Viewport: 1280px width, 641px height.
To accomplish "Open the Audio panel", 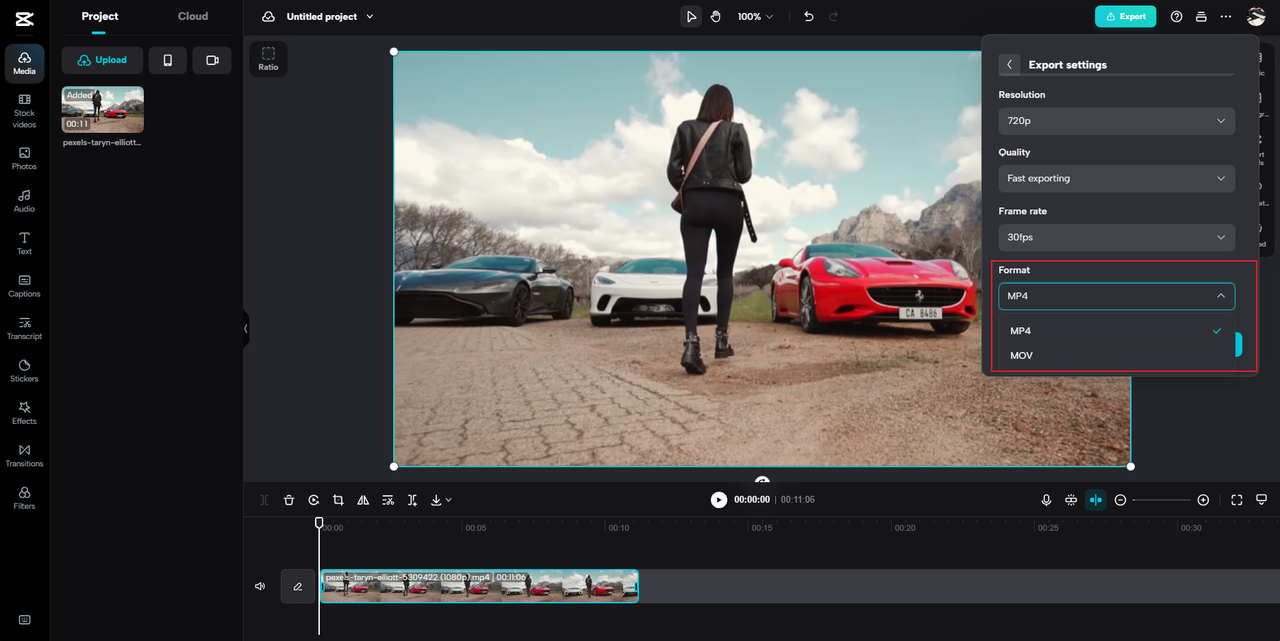I will click(24, 201).
